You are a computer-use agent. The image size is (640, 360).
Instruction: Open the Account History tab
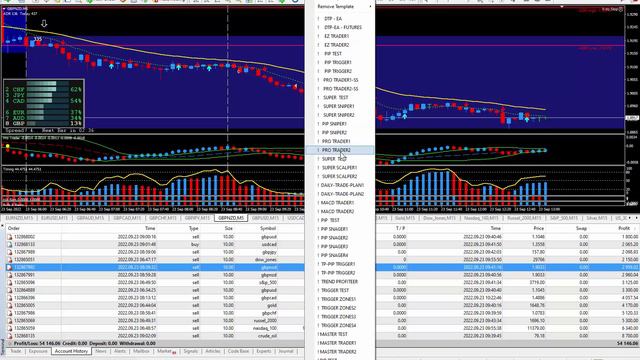point(71,351)
